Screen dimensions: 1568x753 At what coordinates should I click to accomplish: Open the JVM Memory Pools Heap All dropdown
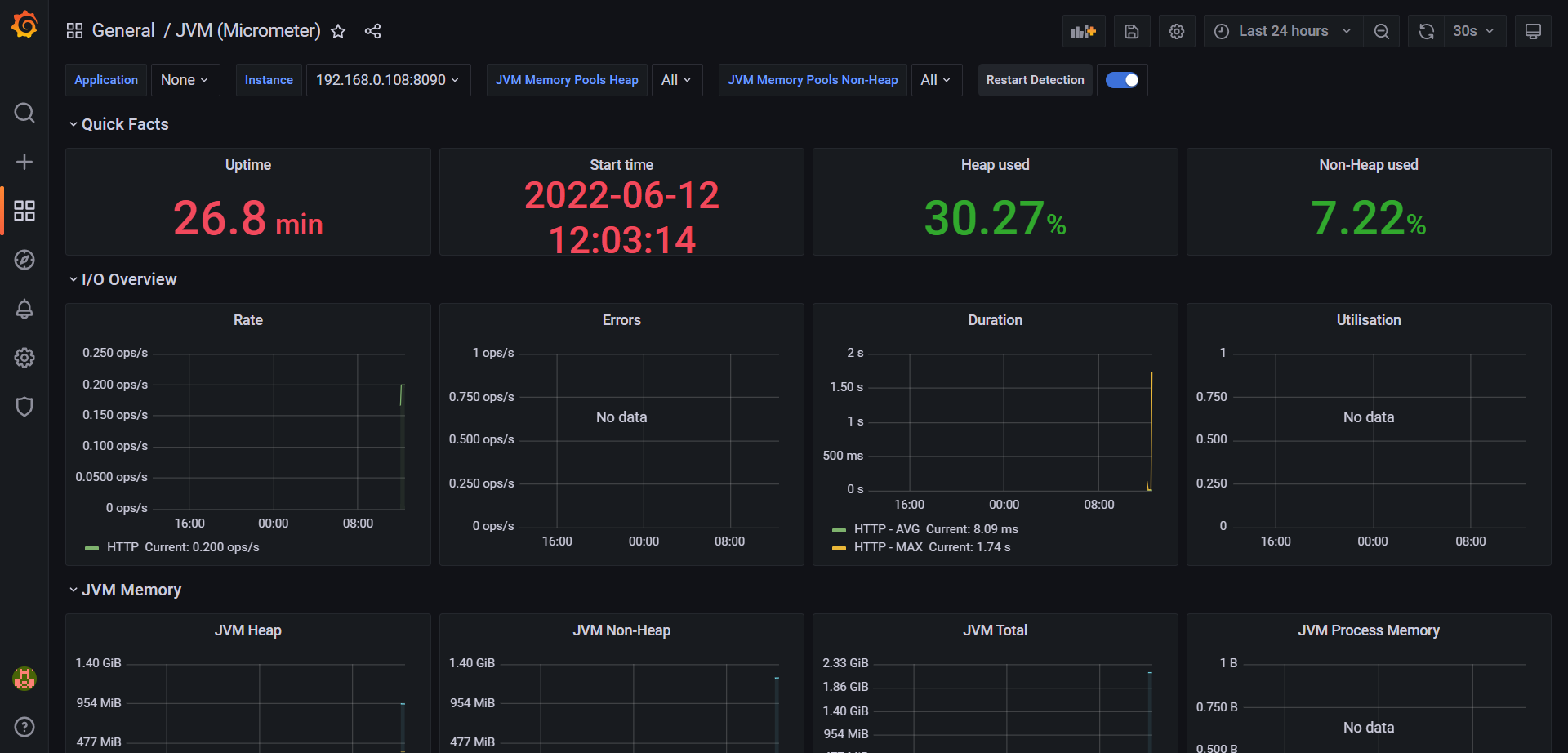point(677,80)
